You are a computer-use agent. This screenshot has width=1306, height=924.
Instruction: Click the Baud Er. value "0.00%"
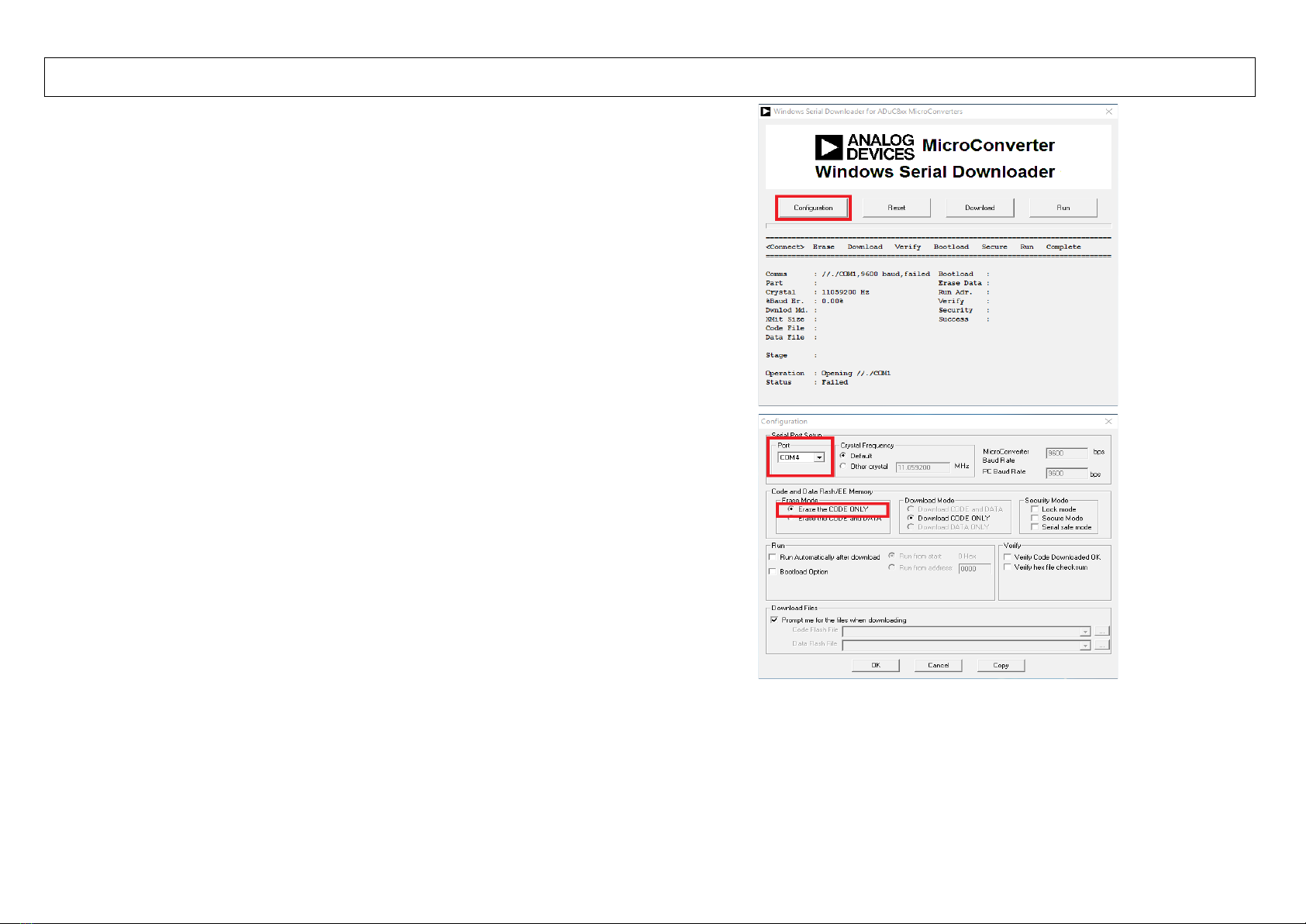[x=832, y=302]
